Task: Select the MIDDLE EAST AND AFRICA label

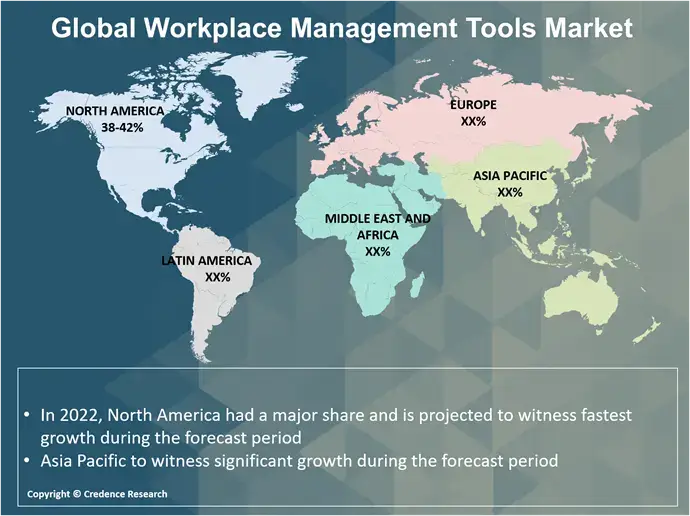Action: [377, 226]
